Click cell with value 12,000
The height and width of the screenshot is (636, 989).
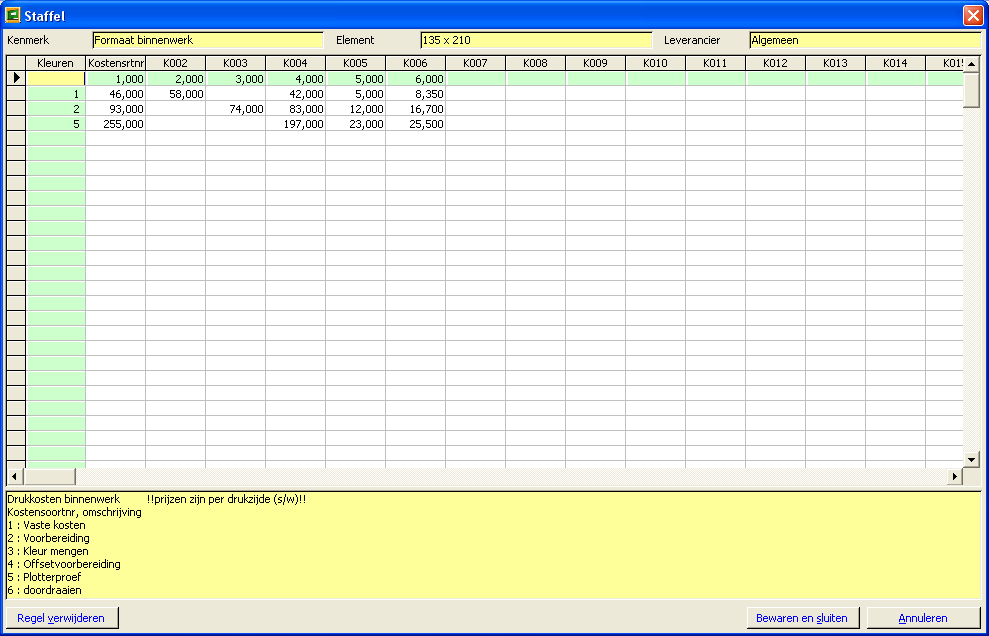(x=356, y=109)
